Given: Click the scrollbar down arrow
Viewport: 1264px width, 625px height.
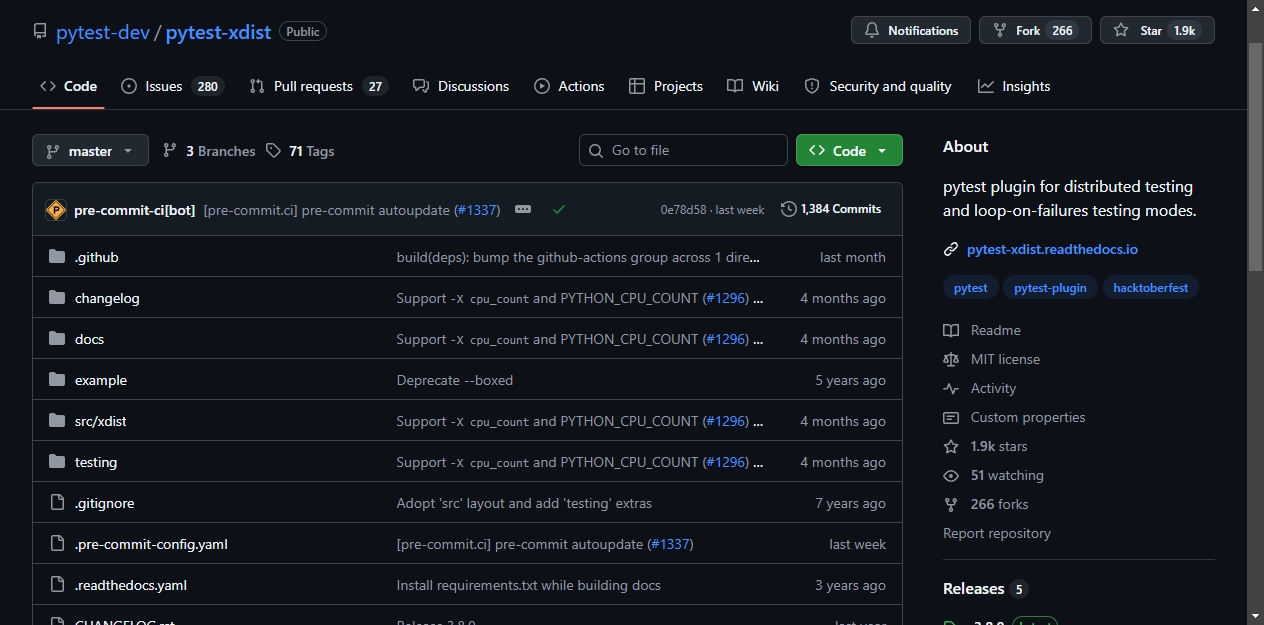Looking at the screenshot, I should [1255, 615].
